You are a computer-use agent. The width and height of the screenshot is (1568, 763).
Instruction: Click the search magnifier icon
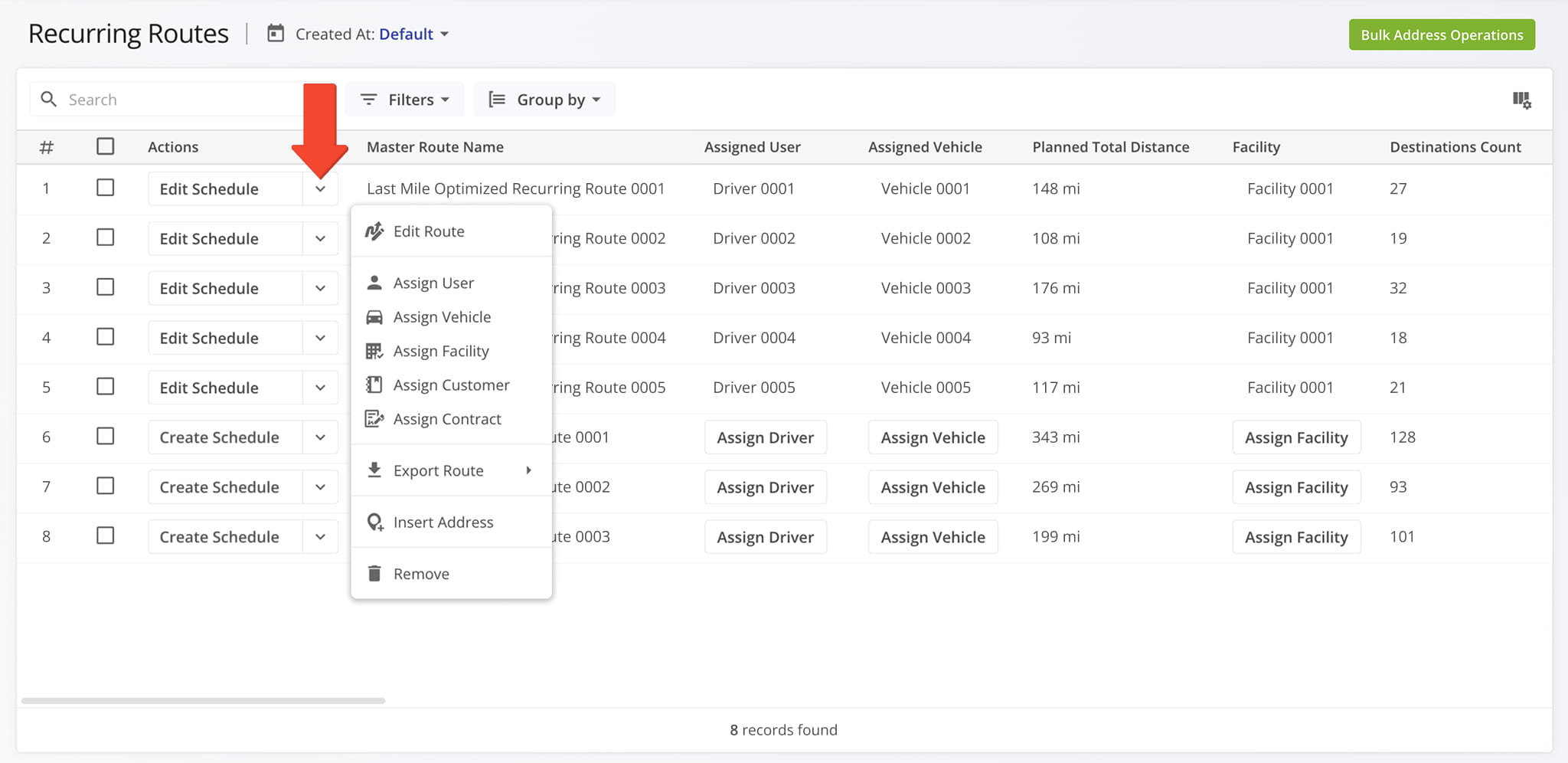tap(48, 99)
